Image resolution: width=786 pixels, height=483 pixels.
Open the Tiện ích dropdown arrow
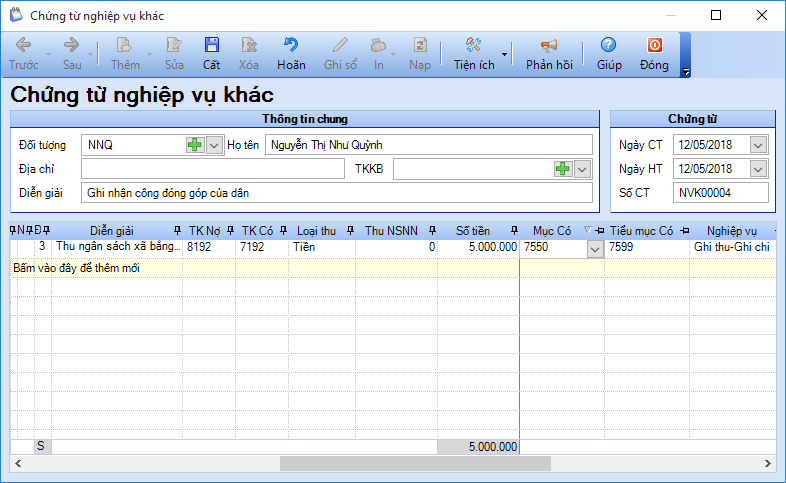[504, 54]
